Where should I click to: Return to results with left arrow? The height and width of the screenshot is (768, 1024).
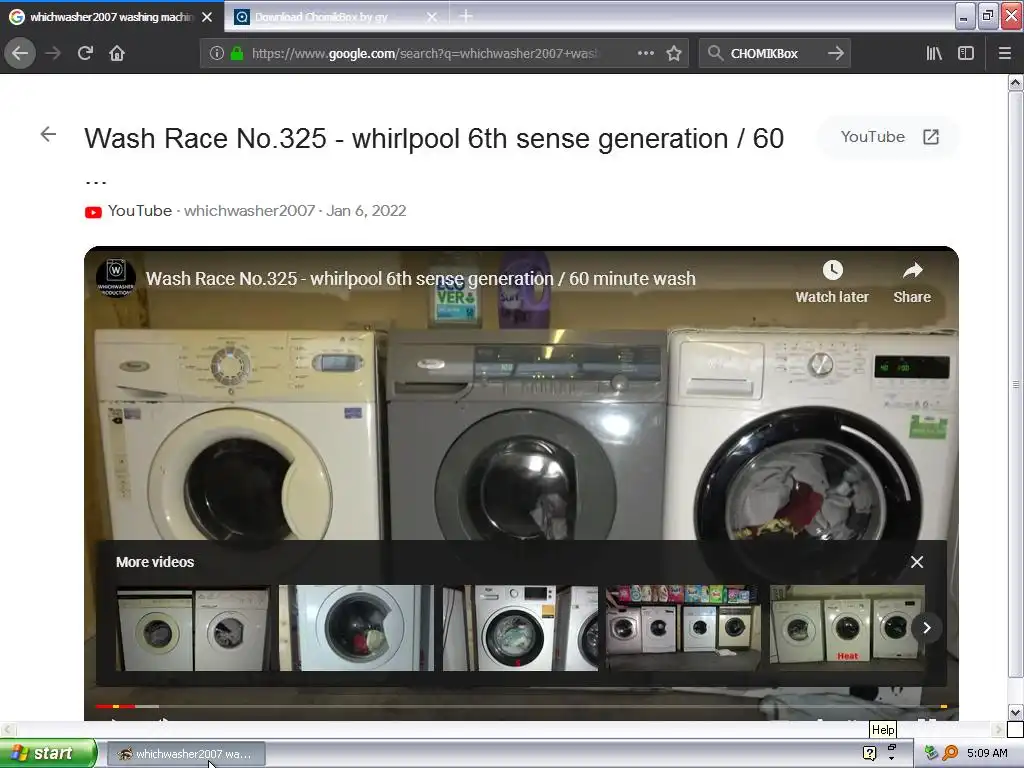pos(48,135)
